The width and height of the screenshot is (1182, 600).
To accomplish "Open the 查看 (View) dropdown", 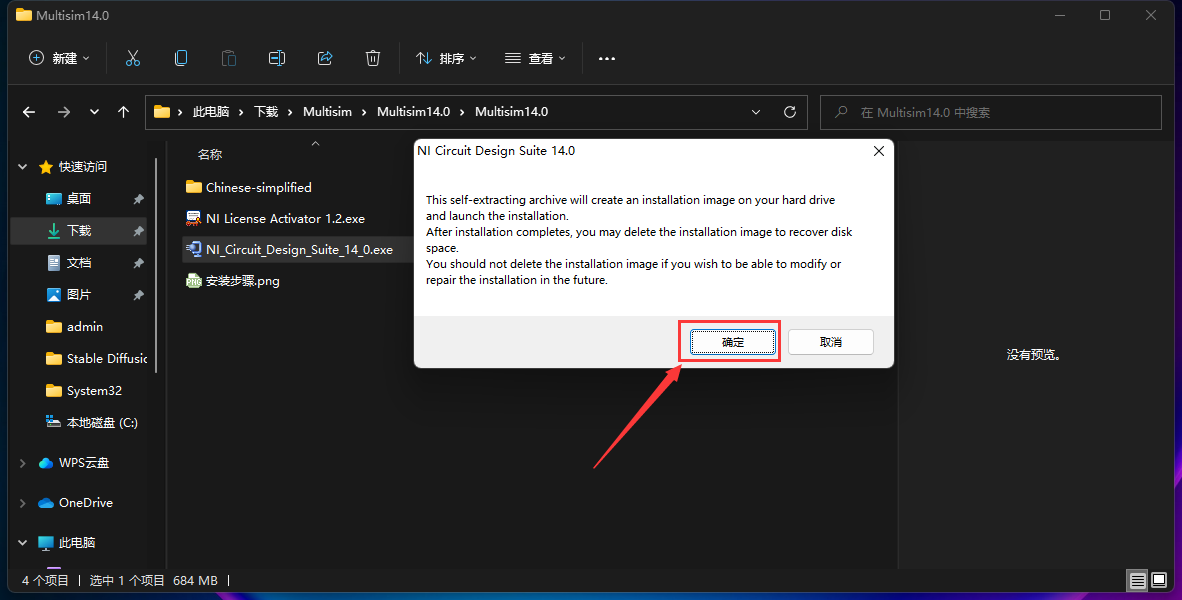I will coord(535,58).
